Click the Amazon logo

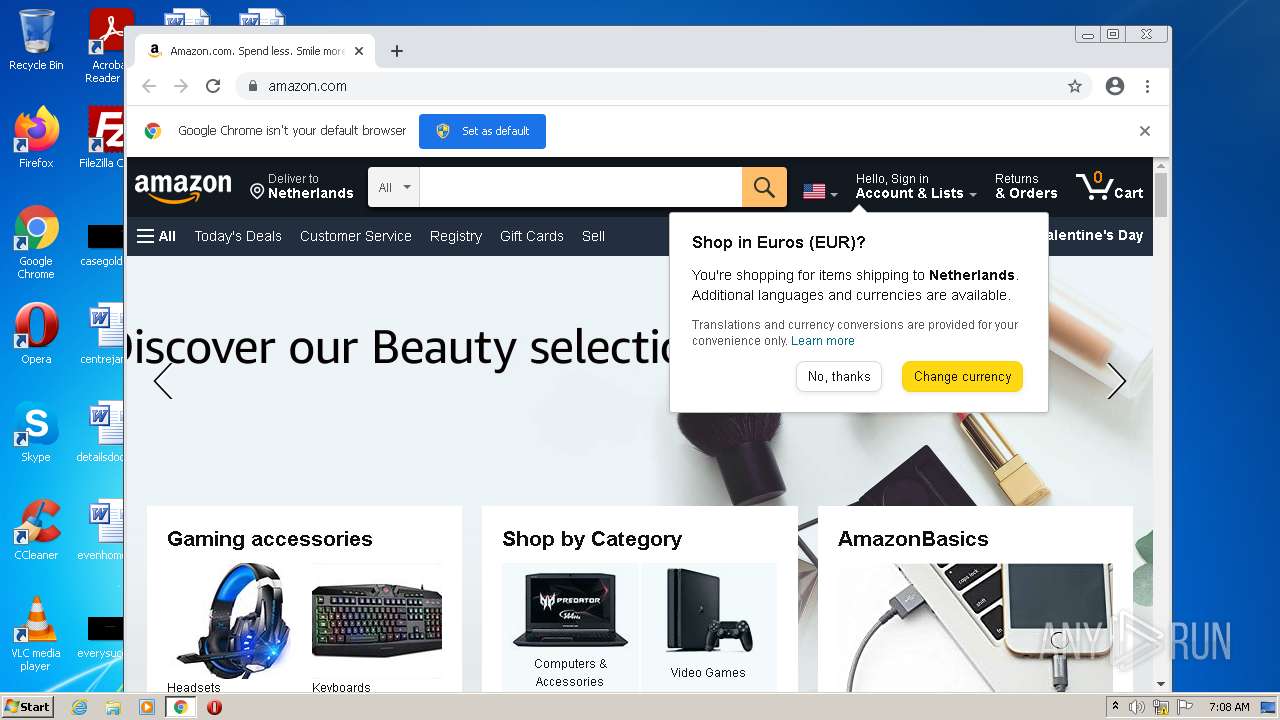183,187
